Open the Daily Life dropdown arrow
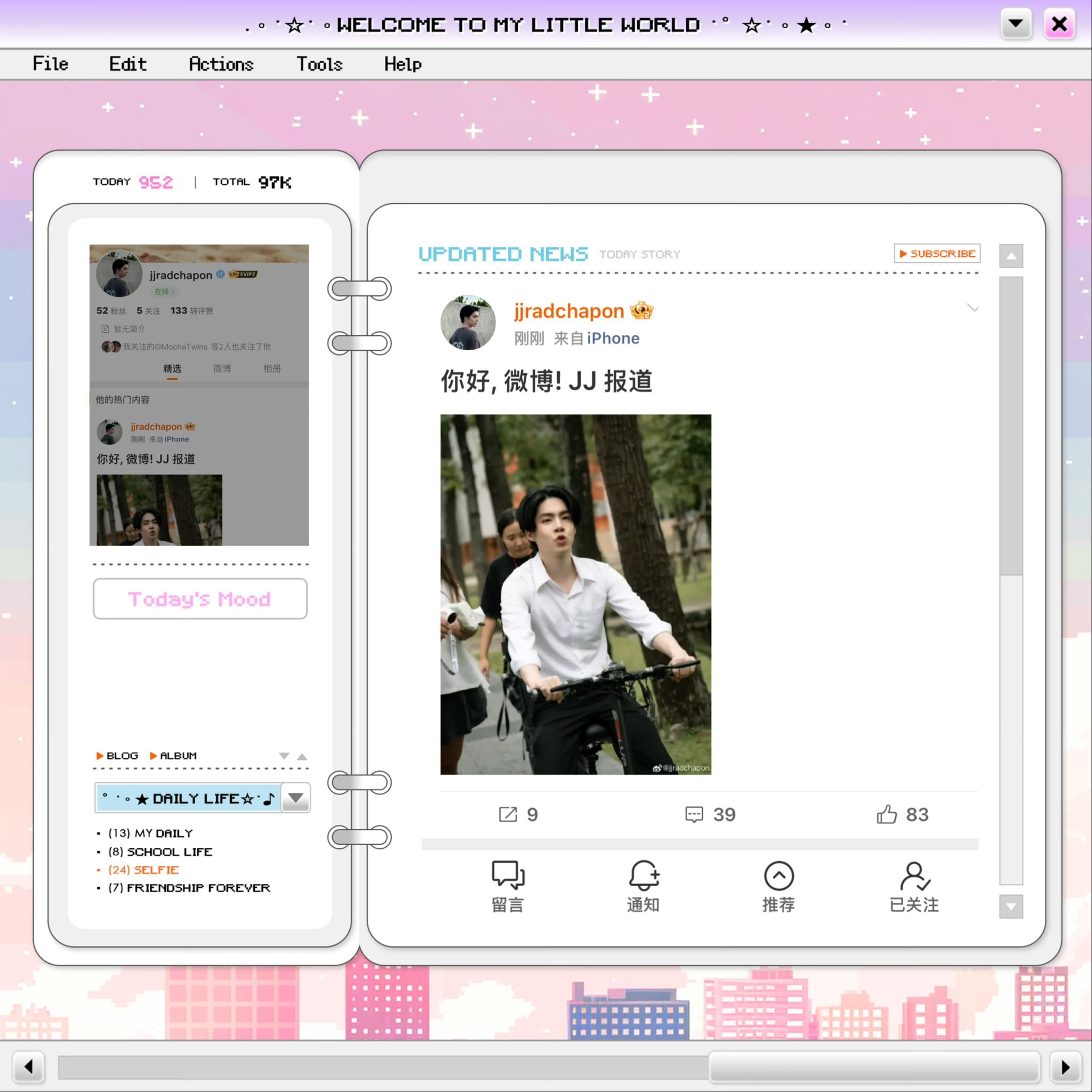The height and width of the screenshot is (1092, 1092). 295,798
